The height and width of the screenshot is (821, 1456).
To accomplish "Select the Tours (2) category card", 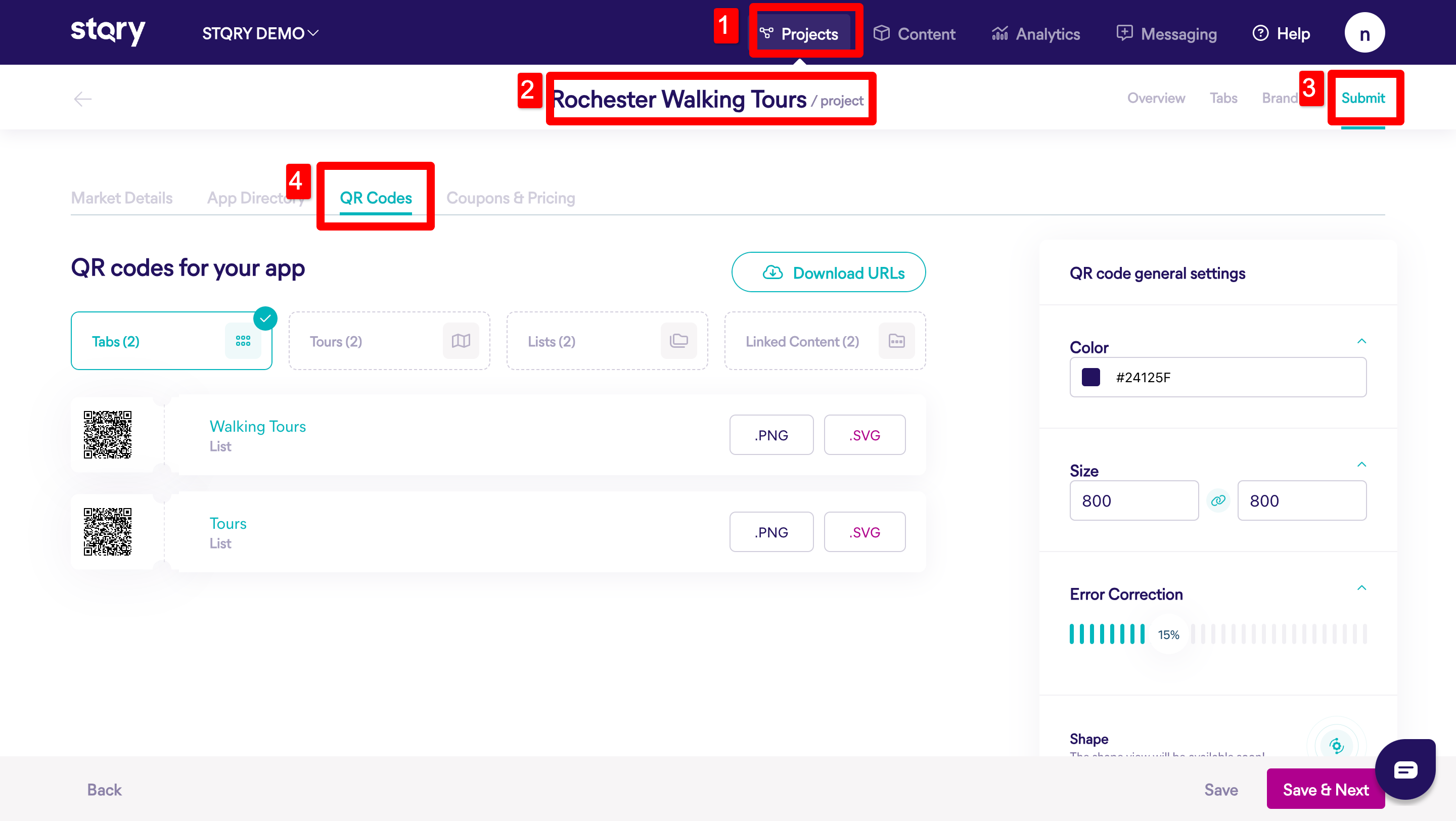I will pos(389,341).
